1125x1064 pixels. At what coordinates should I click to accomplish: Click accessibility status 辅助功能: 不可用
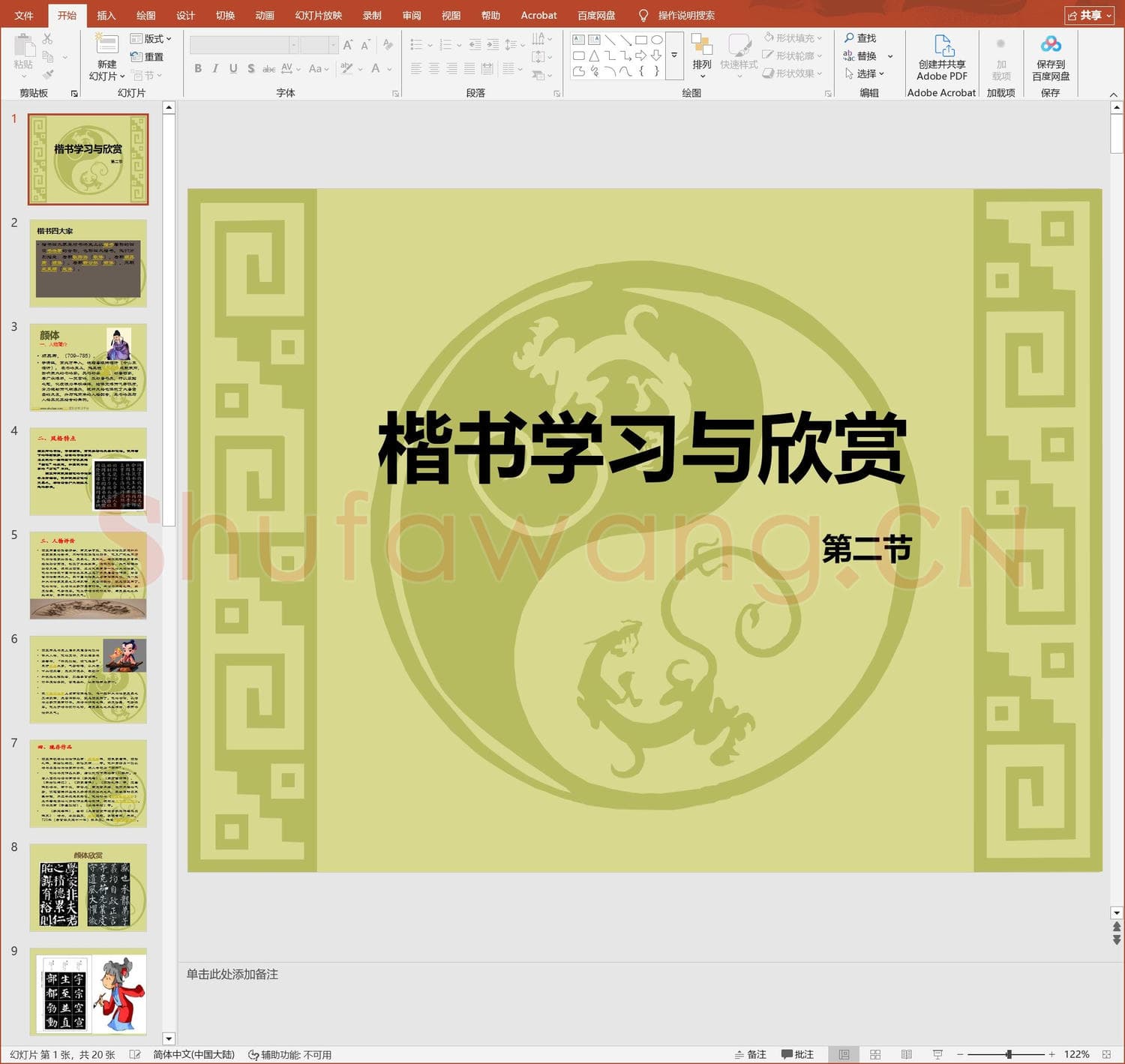(x=290, y=1054)
